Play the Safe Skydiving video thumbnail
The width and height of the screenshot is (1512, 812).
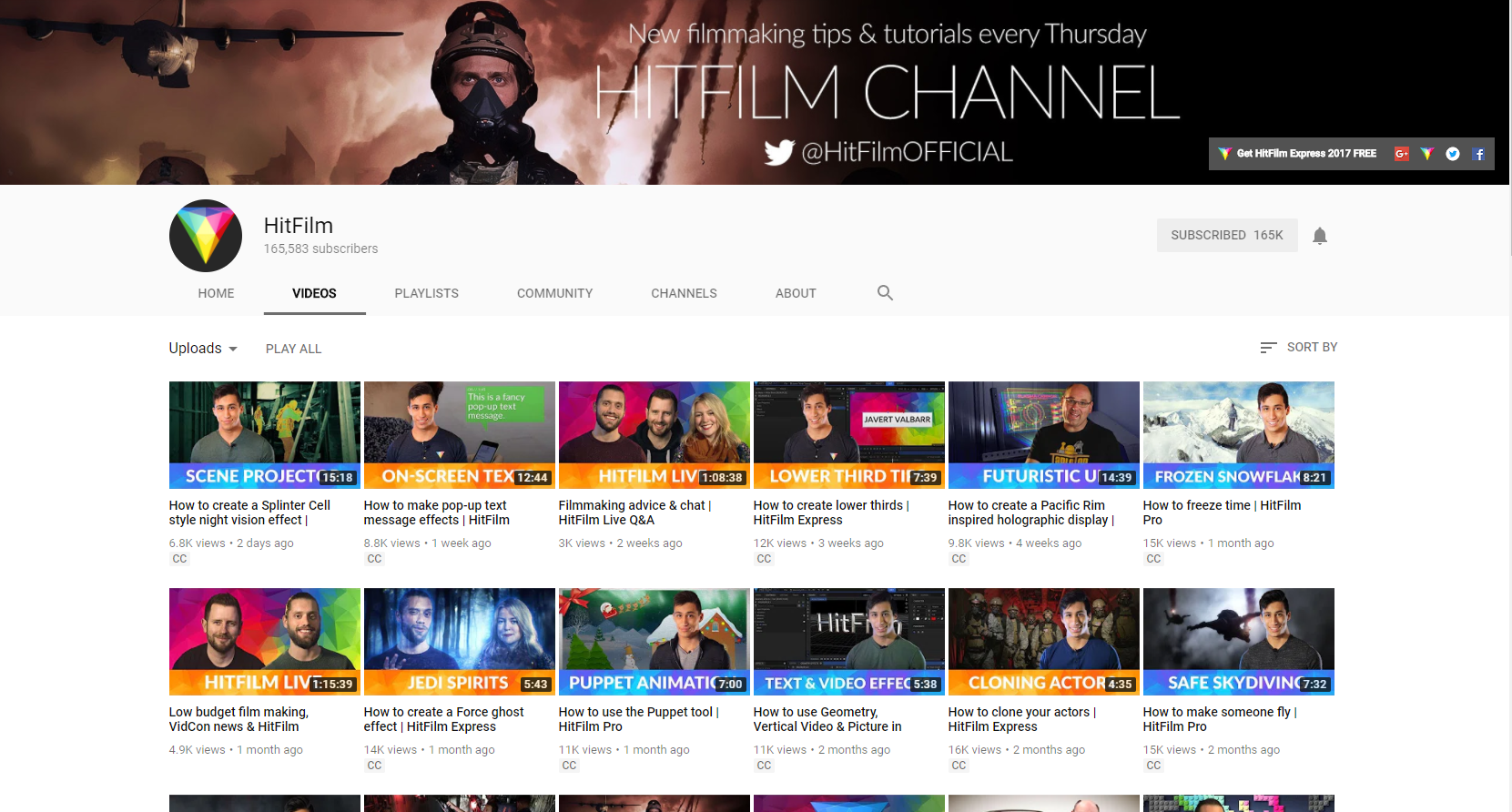pyautogui.click(x=1239, y=642)
